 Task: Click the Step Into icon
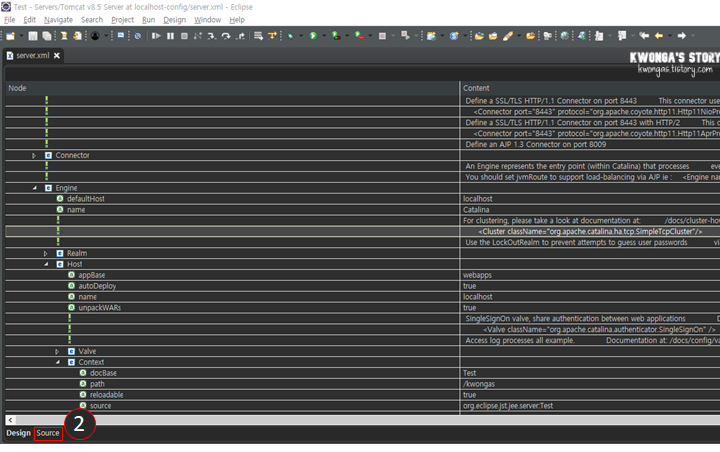(212, 36)
